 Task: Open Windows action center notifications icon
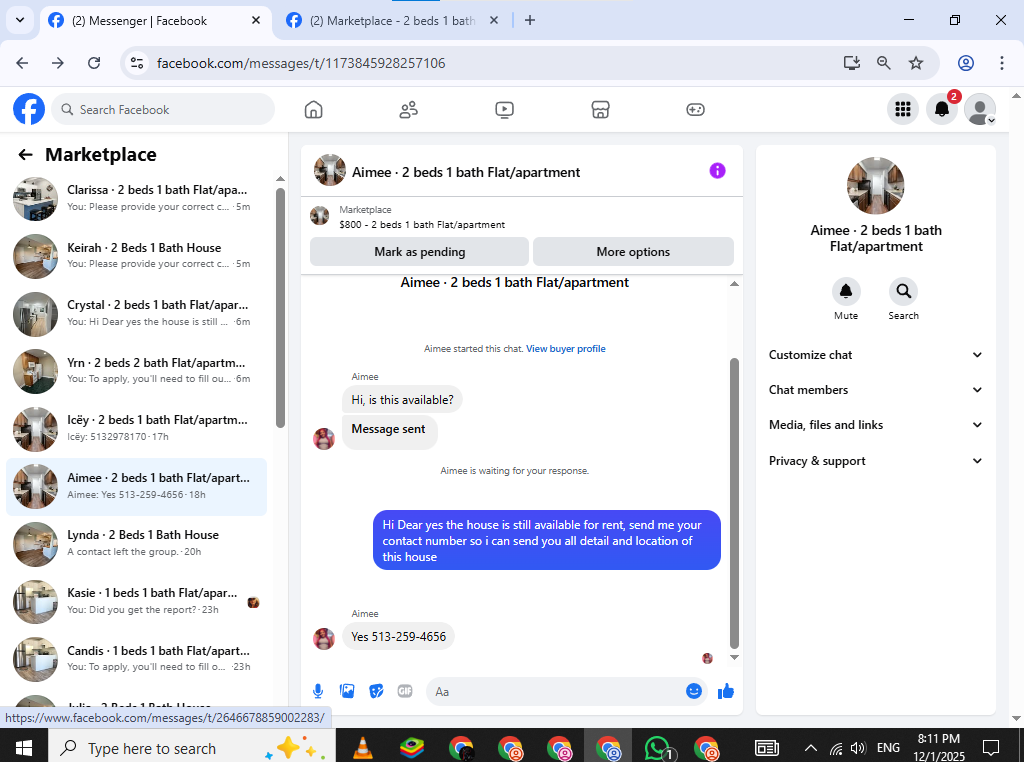[x=991, y=748]
